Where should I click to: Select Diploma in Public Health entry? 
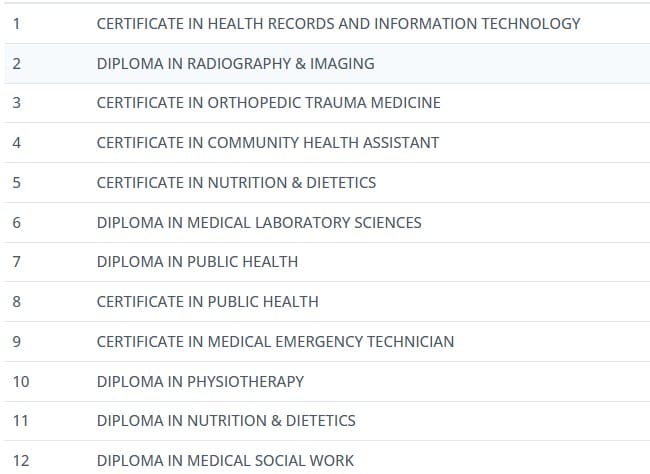pyautogui.click(x=197, y=262)
